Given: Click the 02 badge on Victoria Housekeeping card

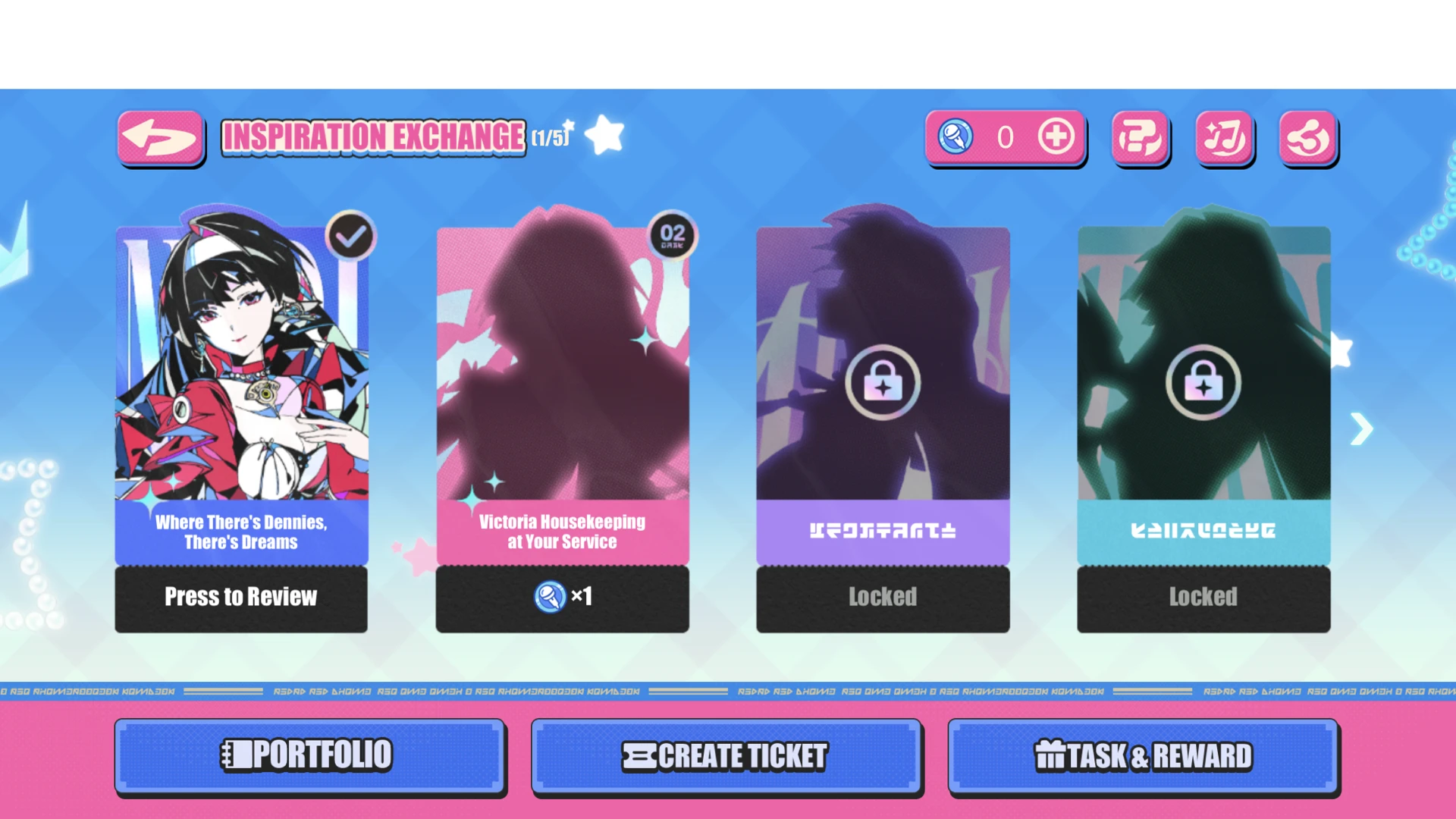Looking at the screenshot, I should pyautogui.click(x=672, y=235).
